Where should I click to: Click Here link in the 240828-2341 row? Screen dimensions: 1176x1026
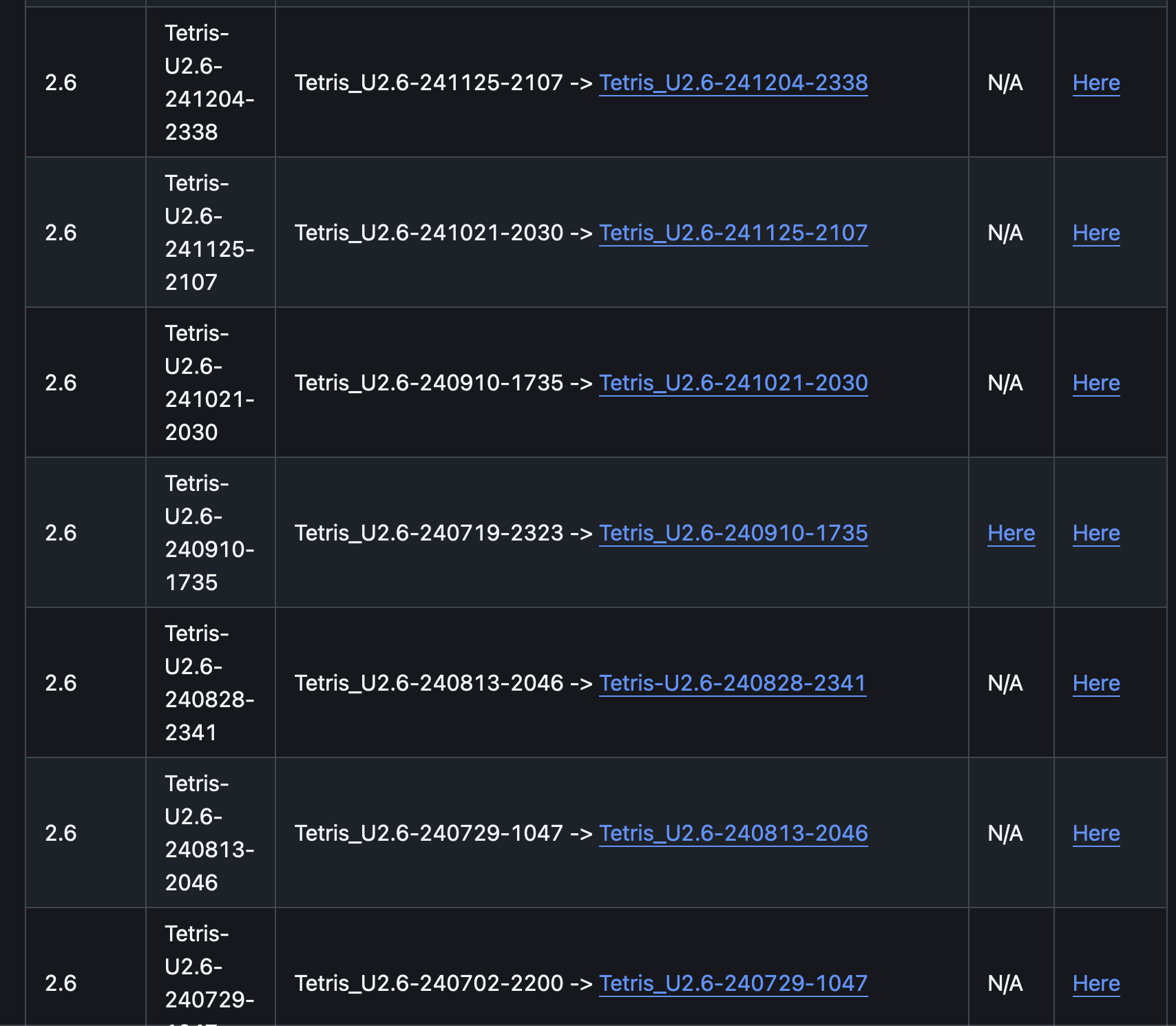[1096, 683]
